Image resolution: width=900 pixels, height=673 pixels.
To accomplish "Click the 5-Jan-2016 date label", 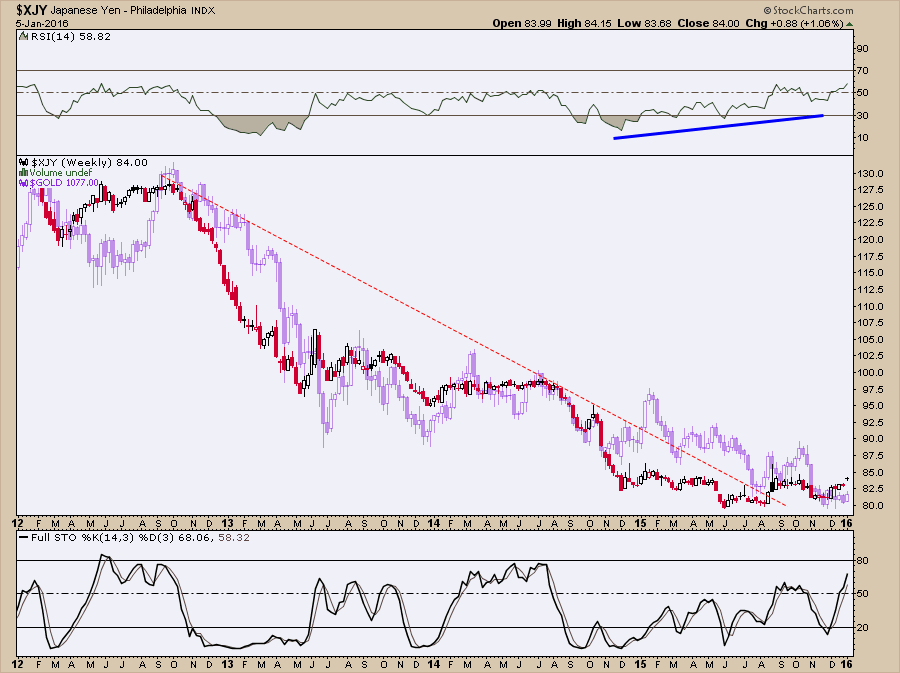I will pos(42,24).
